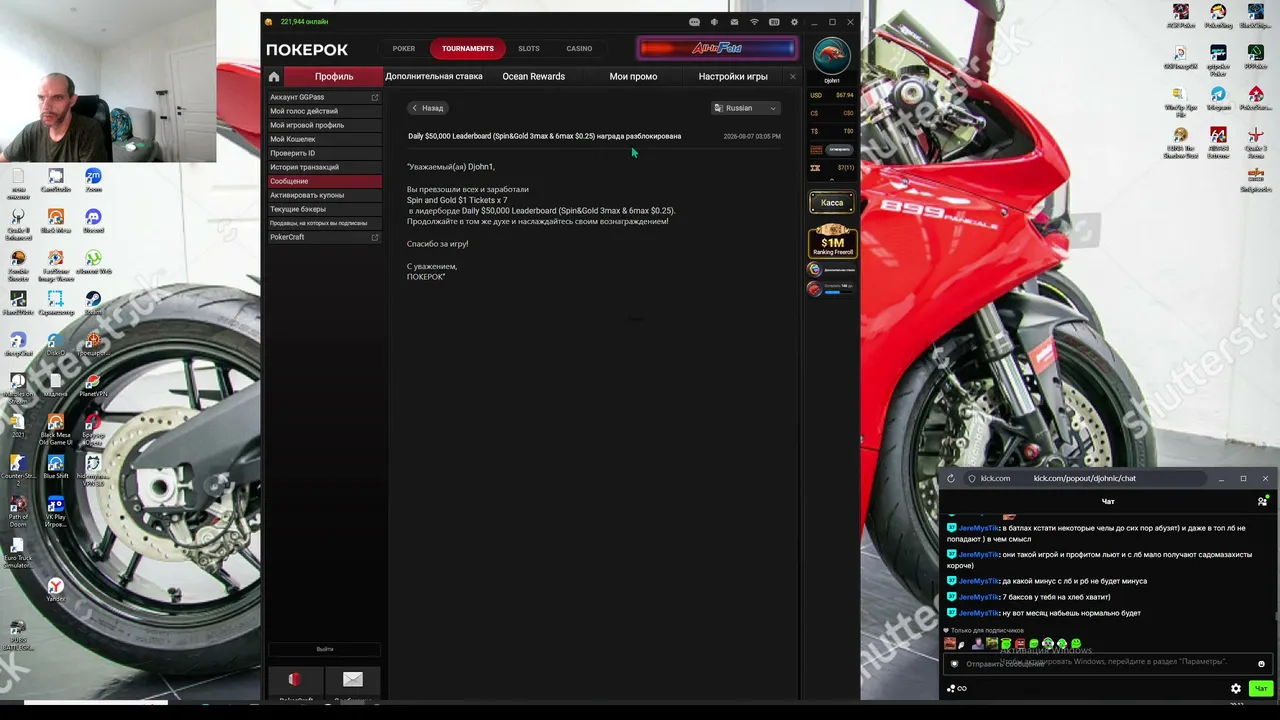Launch Blue Shift desktop shortcut

coord(55,466)
